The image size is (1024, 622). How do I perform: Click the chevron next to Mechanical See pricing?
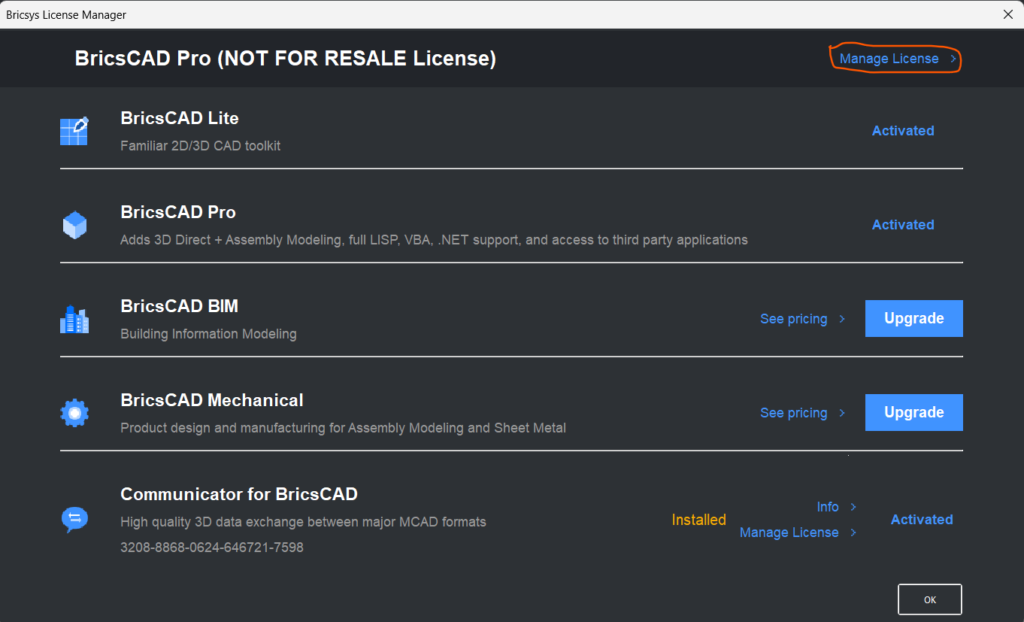pos(842,413)
